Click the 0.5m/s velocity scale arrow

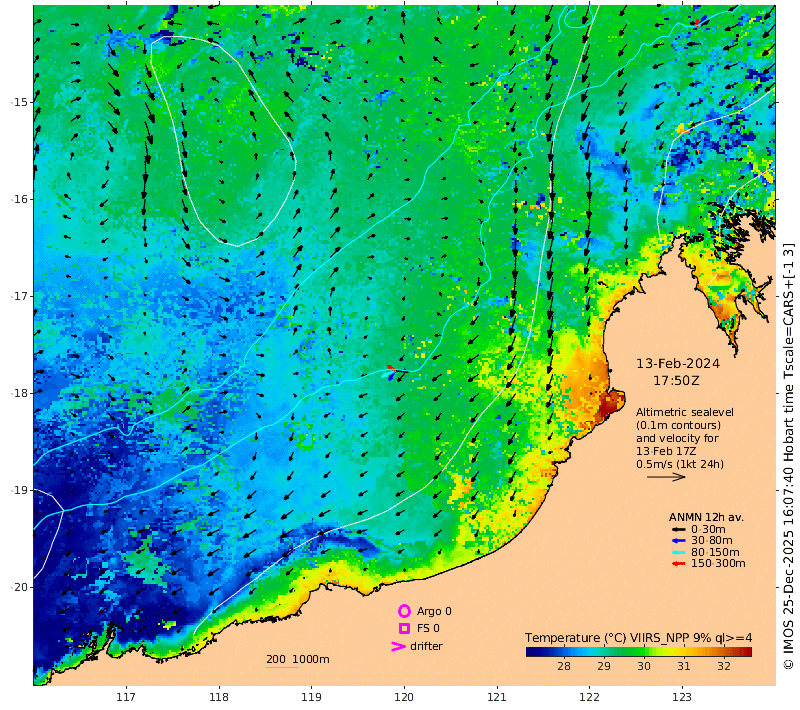pos(666,477)
